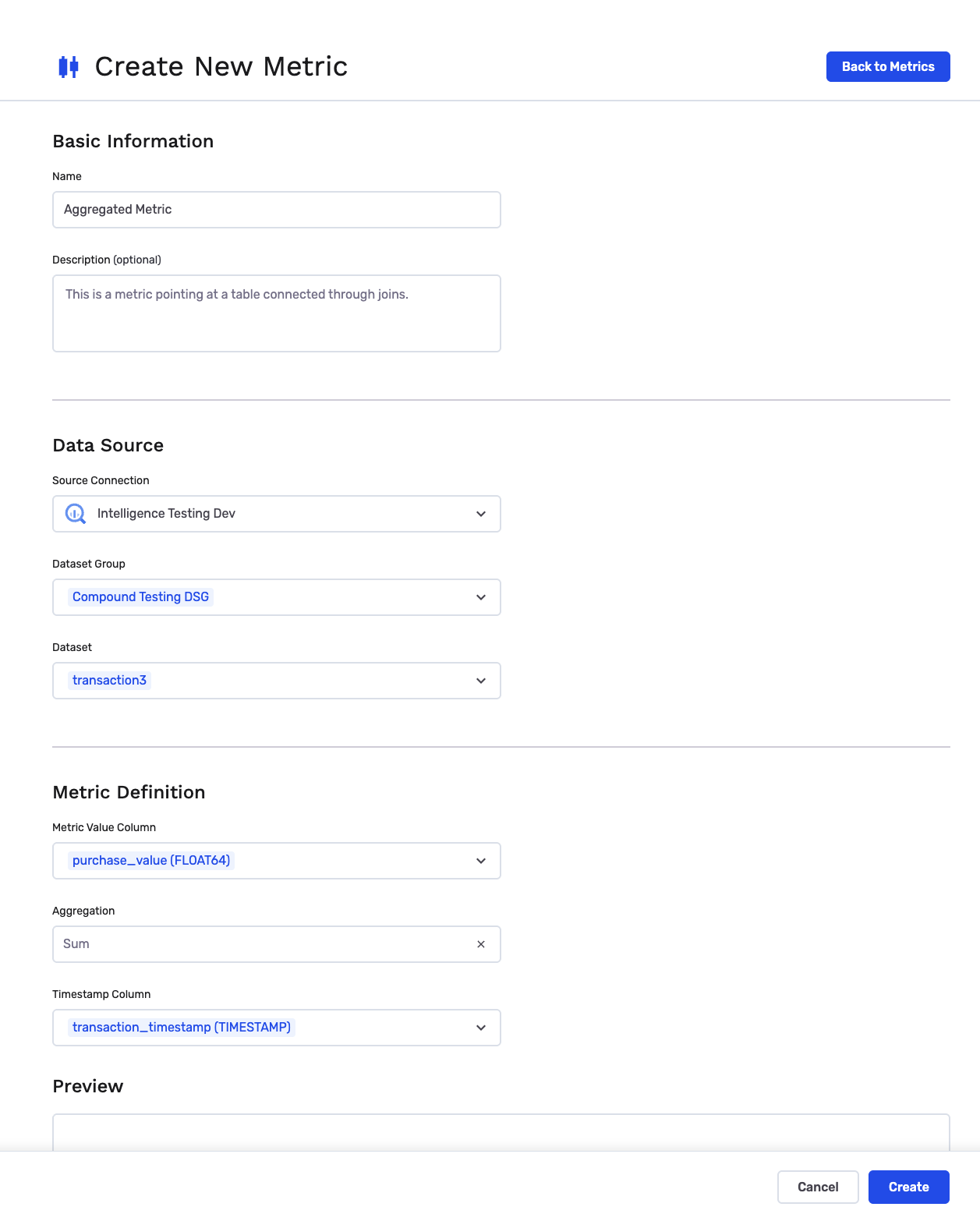Expand the Metric Value Column dropdown arrow
This screenshot has height=1221, width=980.
point(481,861)
